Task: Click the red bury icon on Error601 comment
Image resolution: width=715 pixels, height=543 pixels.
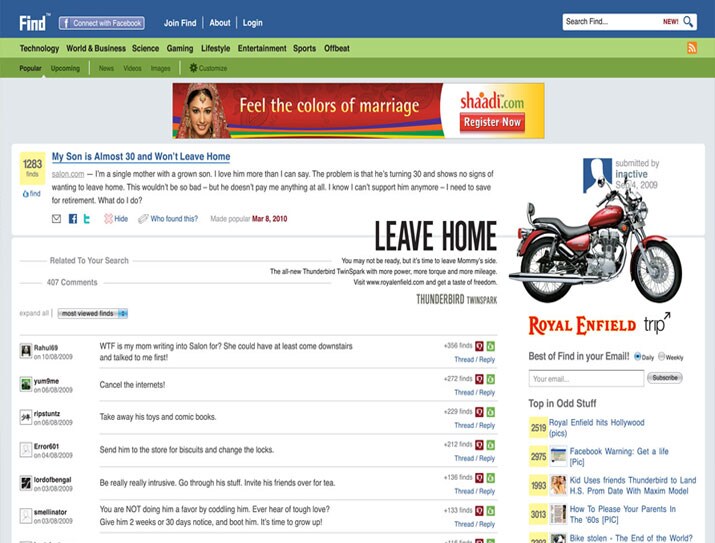Action: [479, 445]
